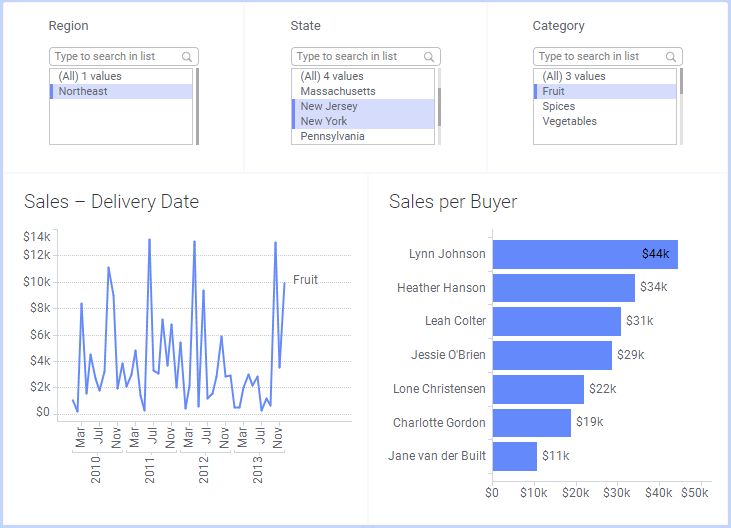Click the State filter search magnifier icon

click(x=429, y=57)
